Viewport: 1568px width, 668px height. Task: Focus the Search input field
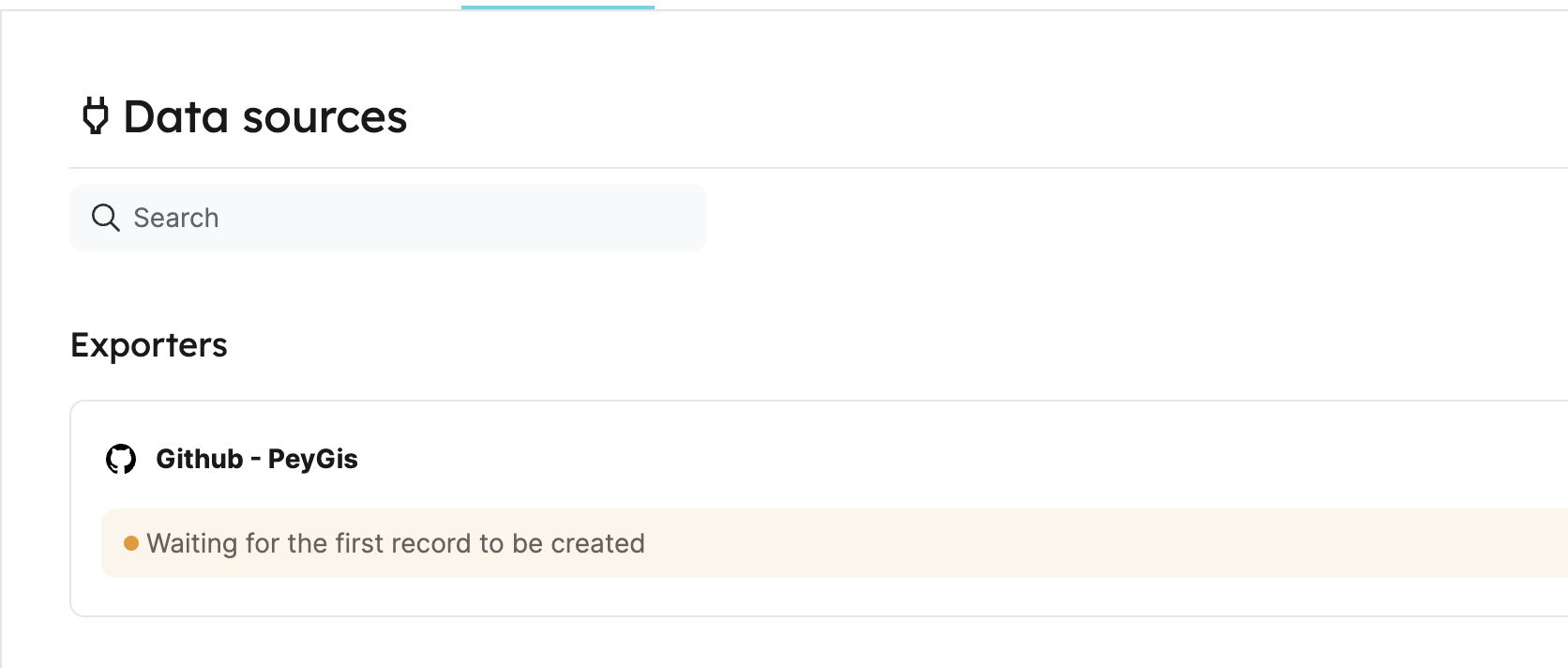pos(387,218)
